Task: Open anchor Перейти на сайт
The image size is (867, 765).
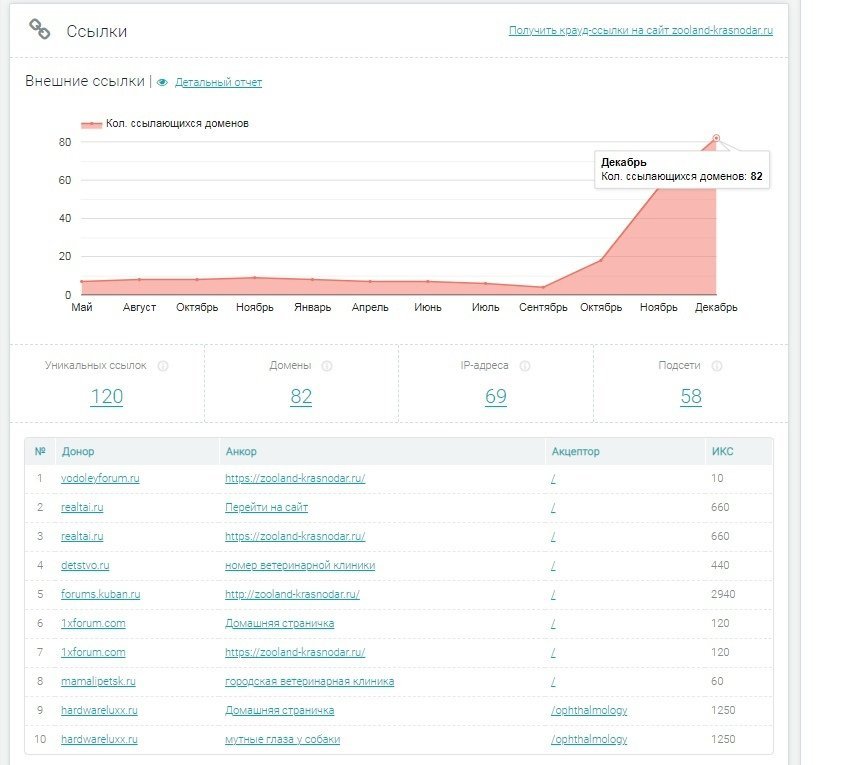Action: (267, 507)
